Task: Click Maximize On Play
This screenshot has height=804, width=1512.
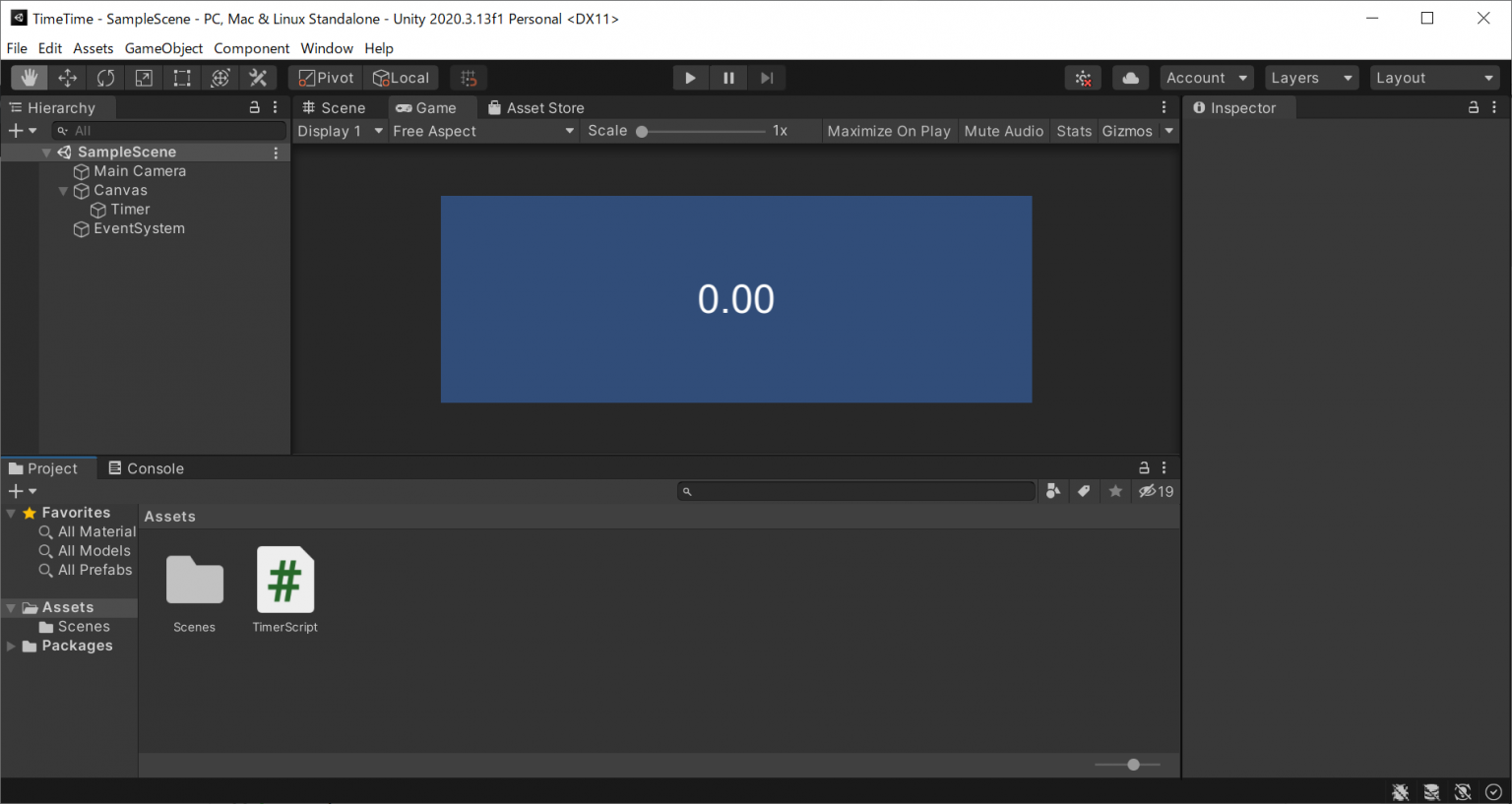Action: [889, 130]
